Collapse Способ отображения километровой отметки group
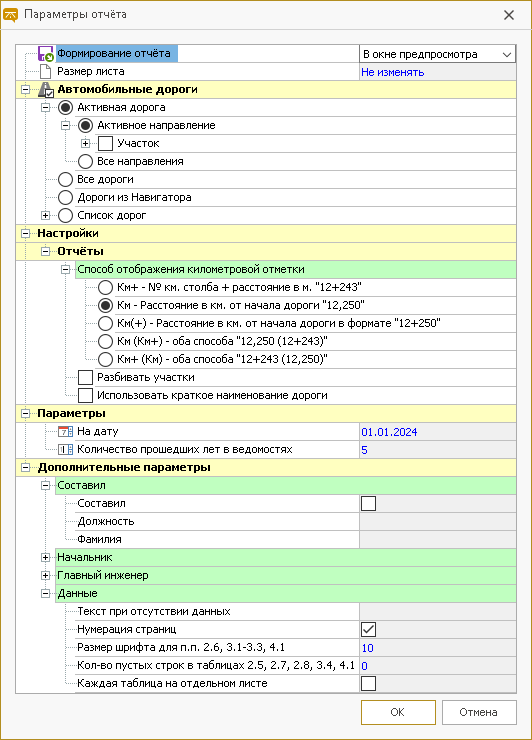 (x=65, y=269)
